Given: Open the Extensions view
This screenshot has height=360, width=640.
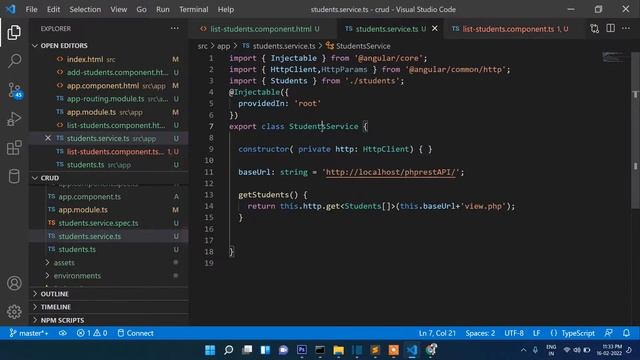Looking at the screenshot, I should (14, 148).
